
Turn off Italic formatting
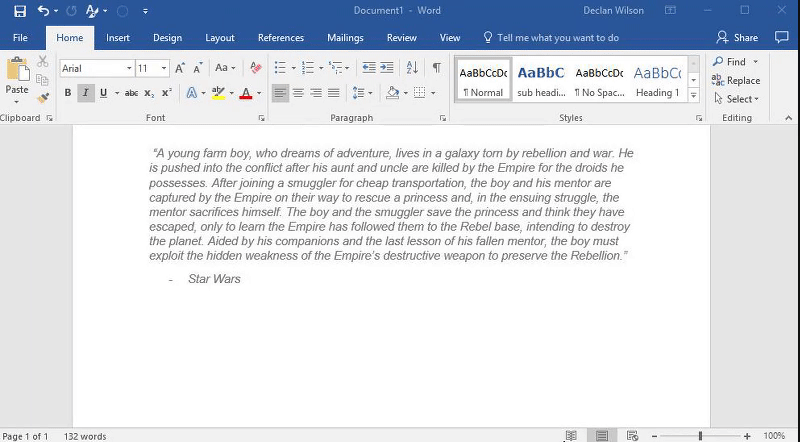(86, 93)
